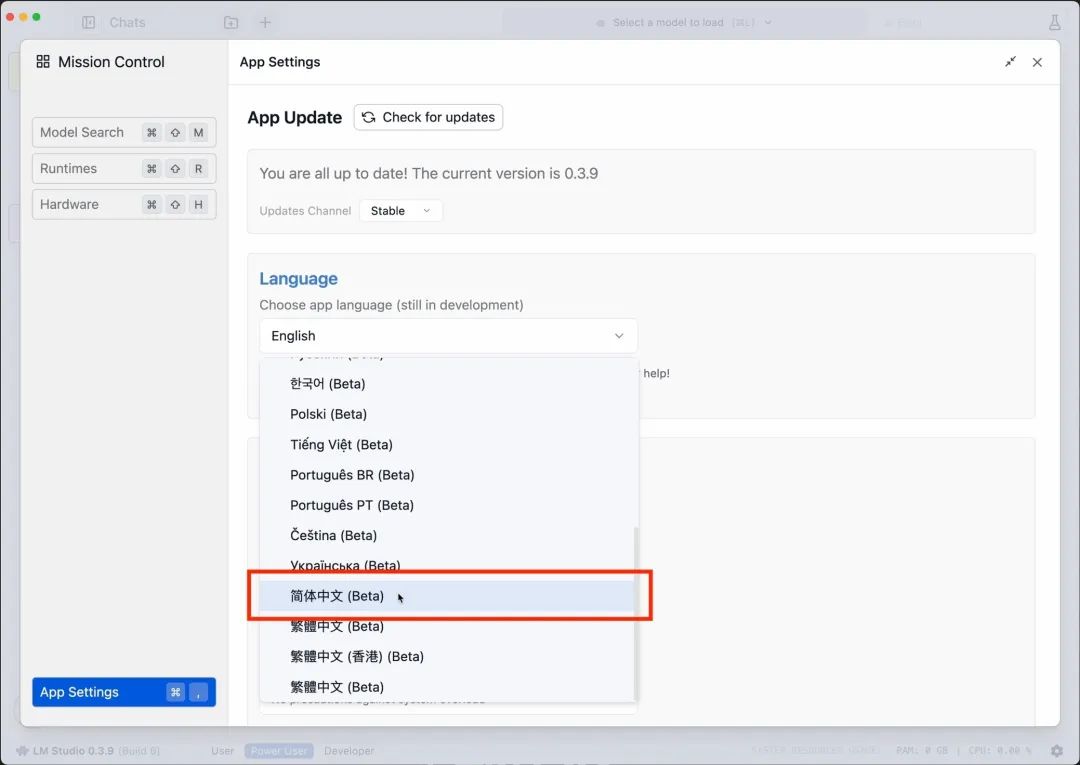1080x765 pixels.
Task: Click the CPU usage readout in status bar
Action: 1000,751
